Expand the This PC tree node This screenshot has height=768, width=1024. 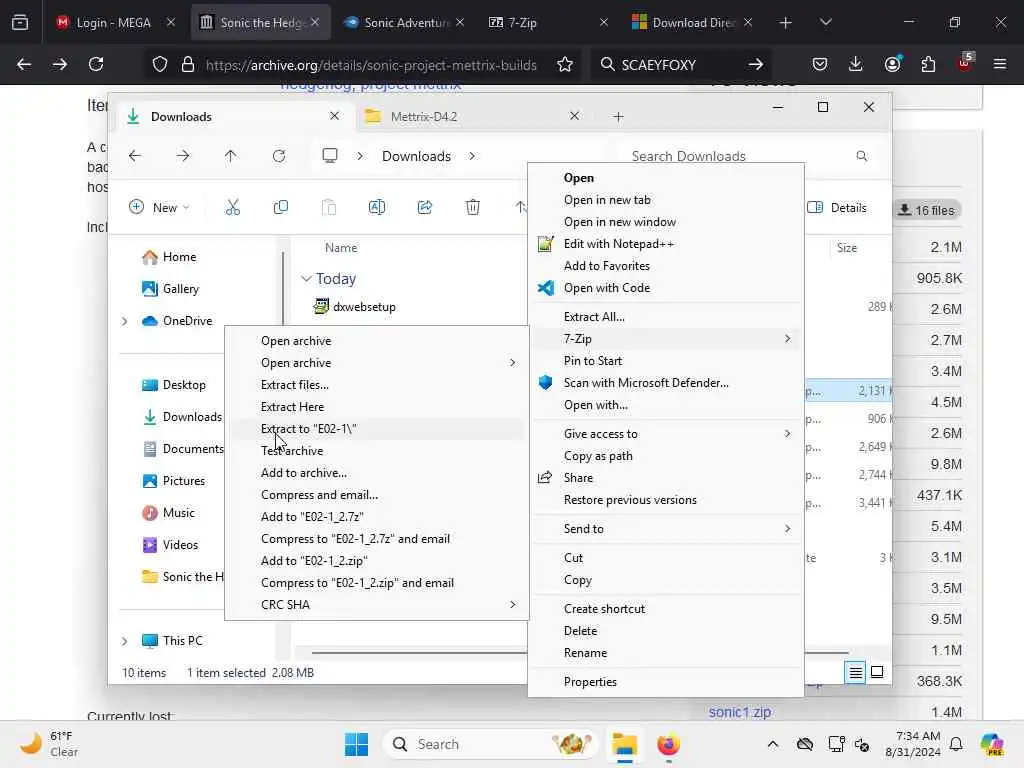click(x=124, y=641)
